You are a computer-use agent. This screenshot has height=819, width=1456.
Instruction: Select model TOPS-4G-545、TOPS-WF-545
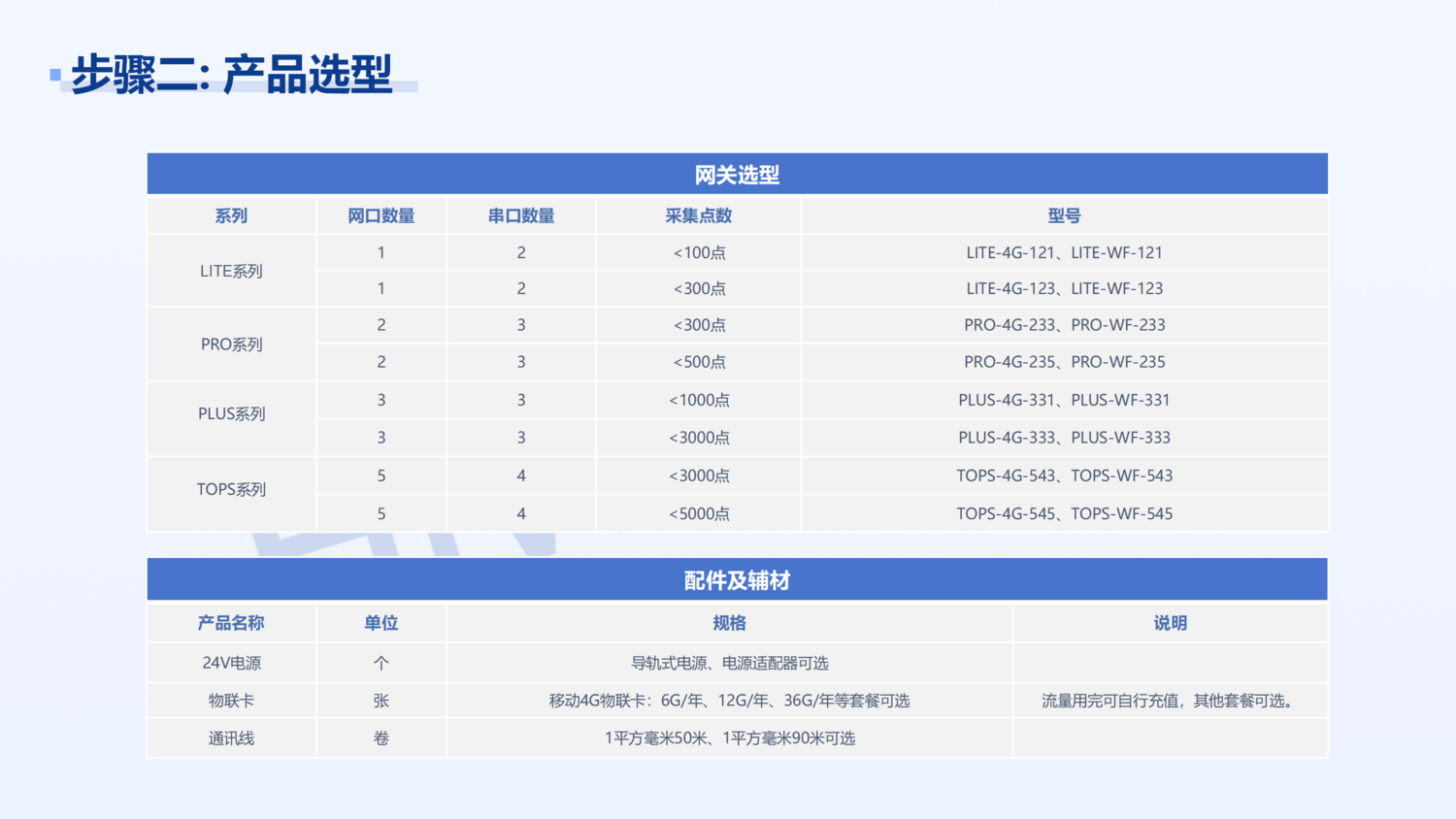[1065, 513]
